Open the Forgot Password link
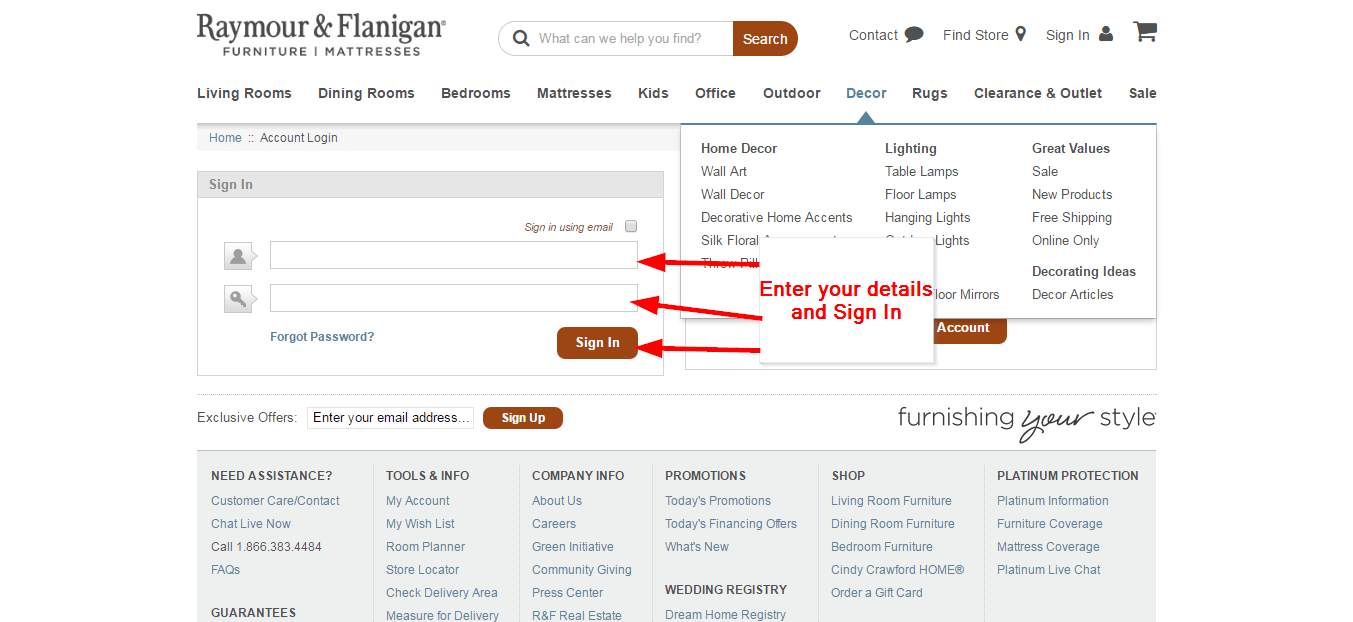Viewport: 1353px width, 622px height. pyautogui.click(x=322, y=336)
